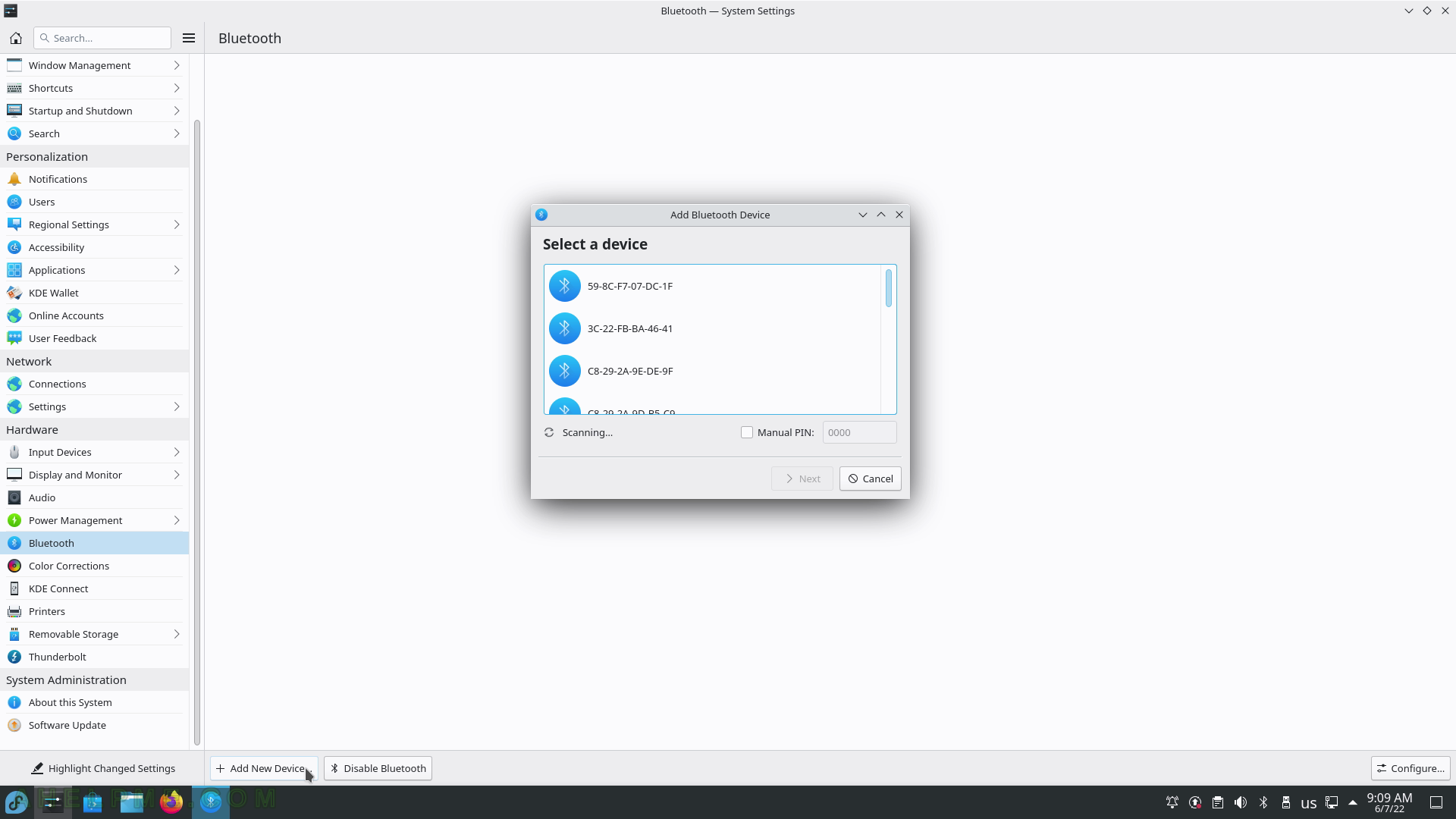Click the About this System info icon

(14, 702)
